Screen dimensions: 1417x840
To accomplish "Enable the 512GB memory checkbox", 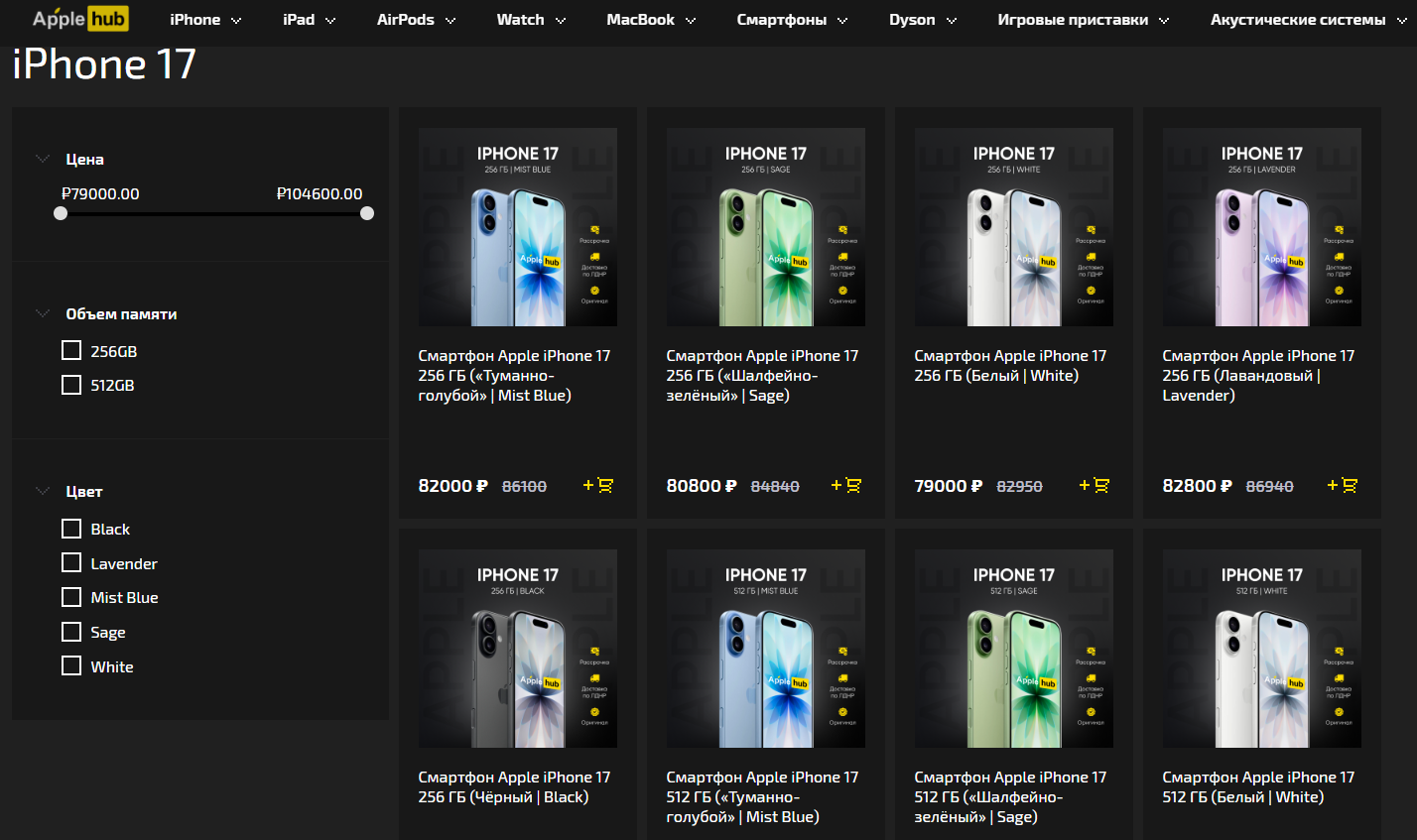I will point(71,385).
